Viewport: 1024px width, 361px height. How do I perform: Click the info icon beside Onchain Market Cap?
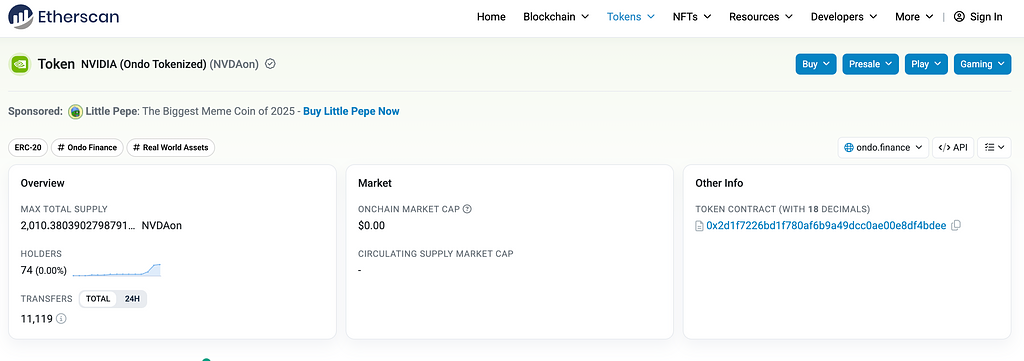coord(467,210)
